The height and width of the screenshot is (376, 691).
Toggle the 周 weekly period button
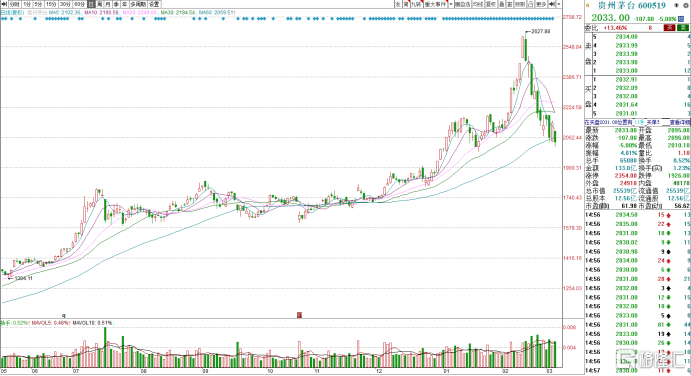click(x=100, y=4)
